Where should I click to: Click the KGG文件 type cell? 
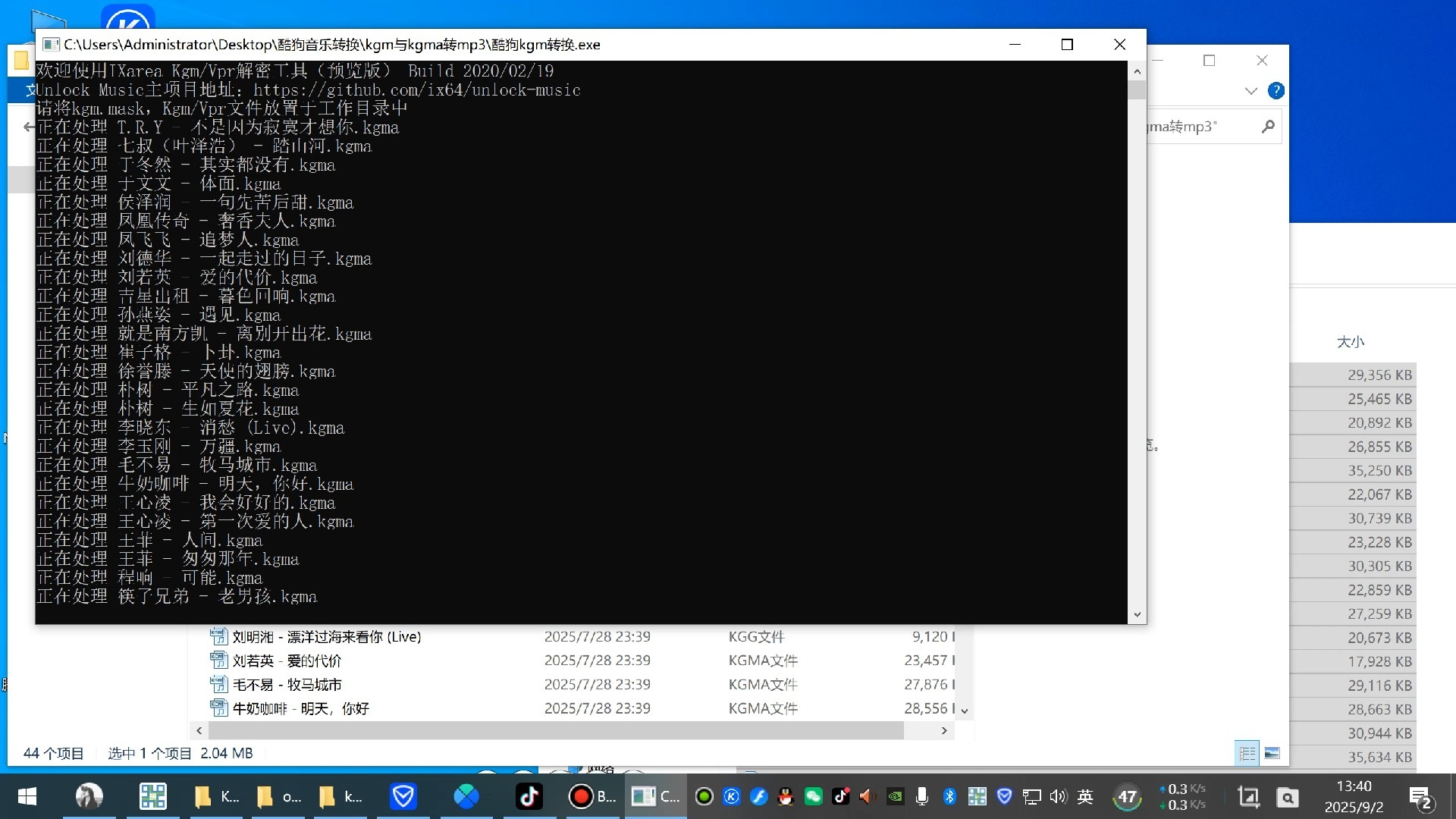tap(756, 637)
